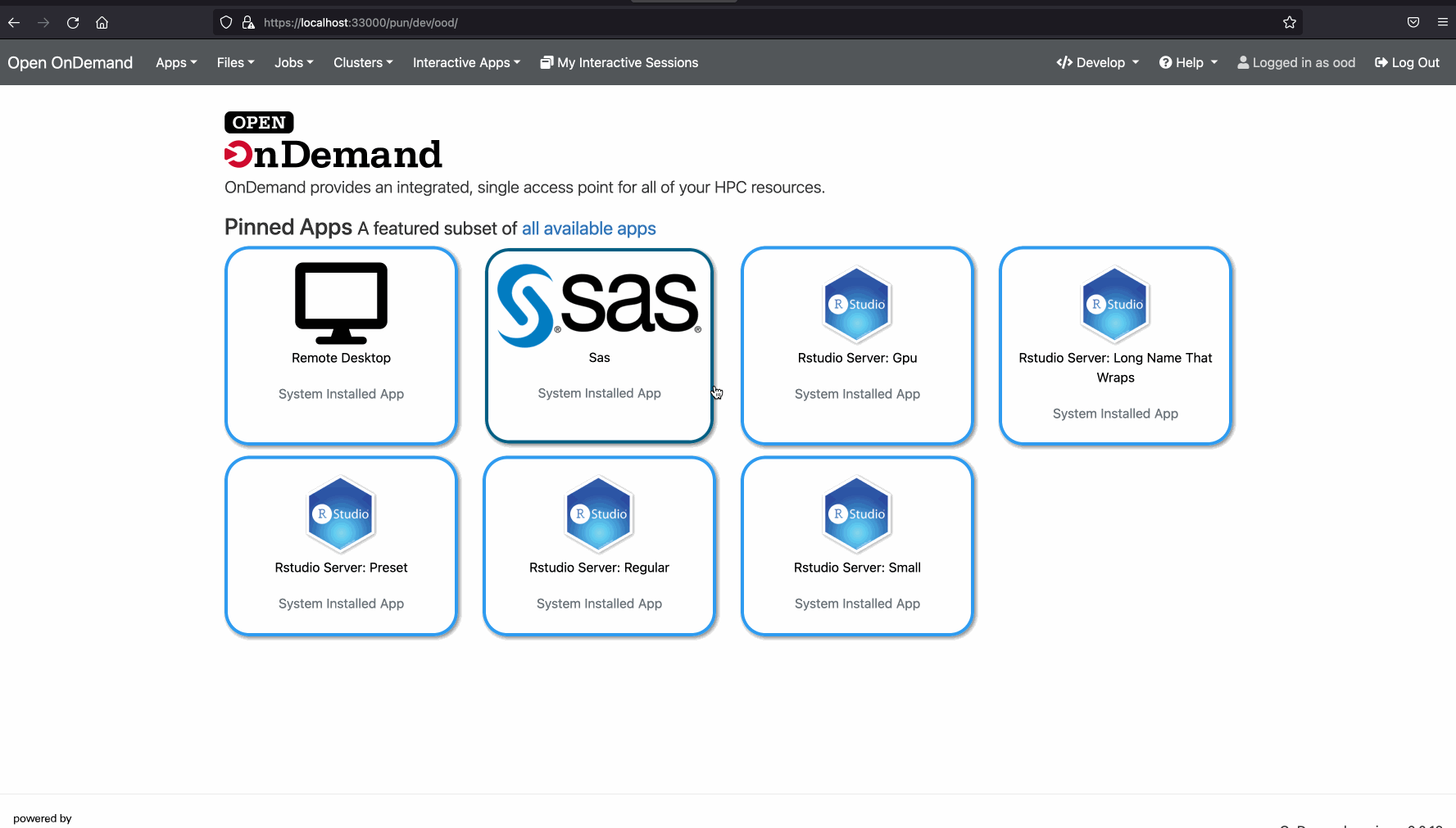This screenshot has height=828, width=1456.
Task: Follow the all available apps link
Action: 588,228
